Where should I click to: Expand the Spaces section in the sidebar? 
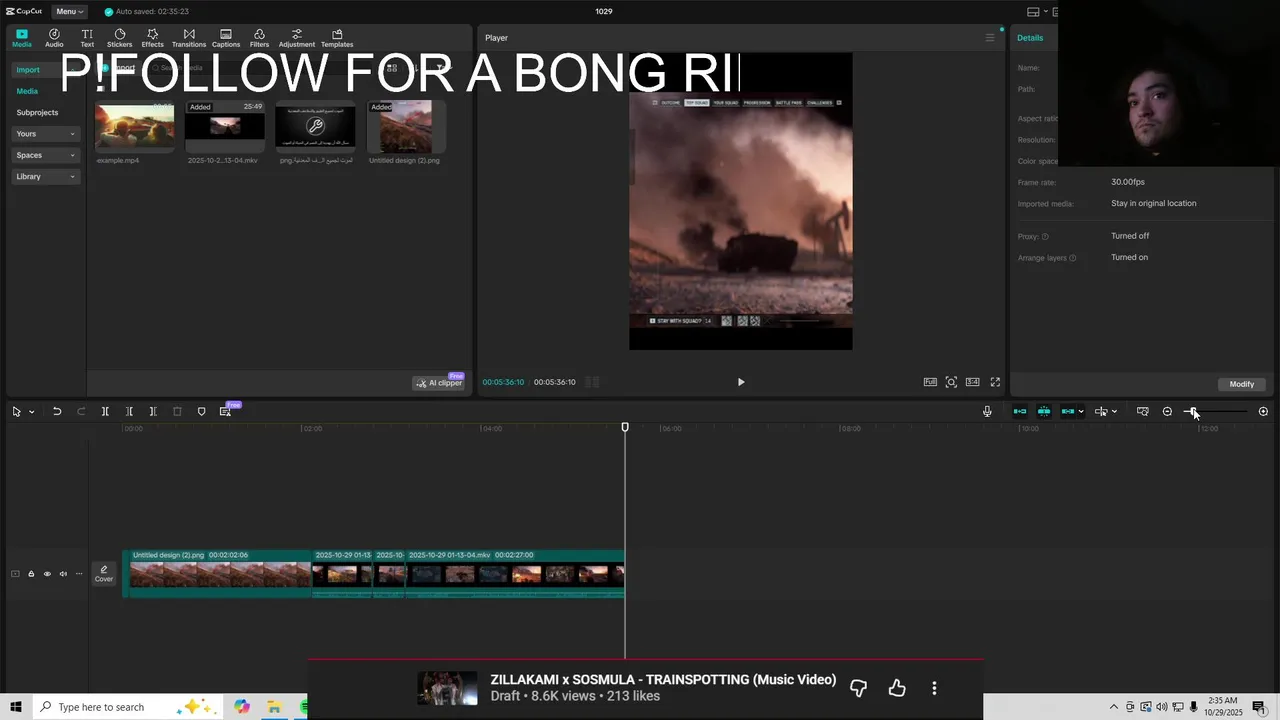[x=45, y=155]
